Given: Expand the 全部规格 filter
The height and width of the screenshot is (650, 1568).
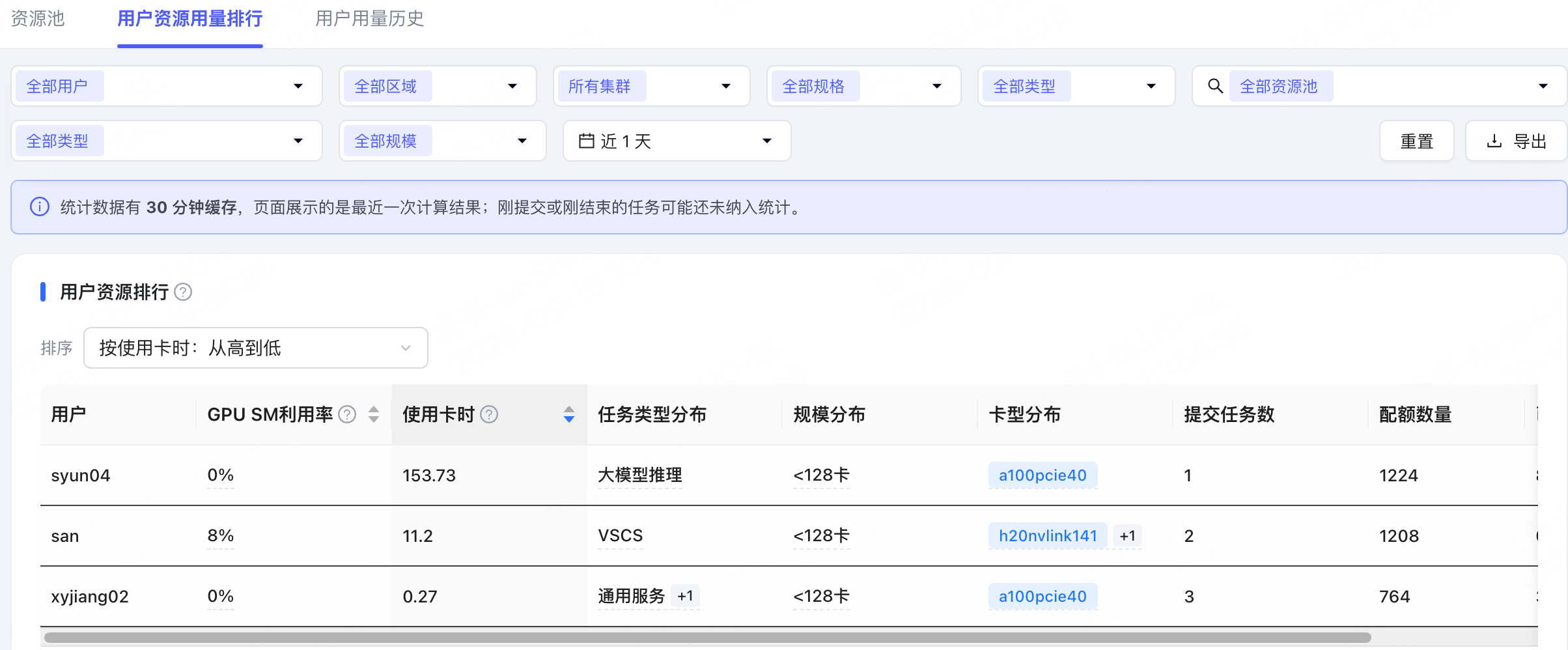Looking at the screenshot, I should tap(863, 86).
